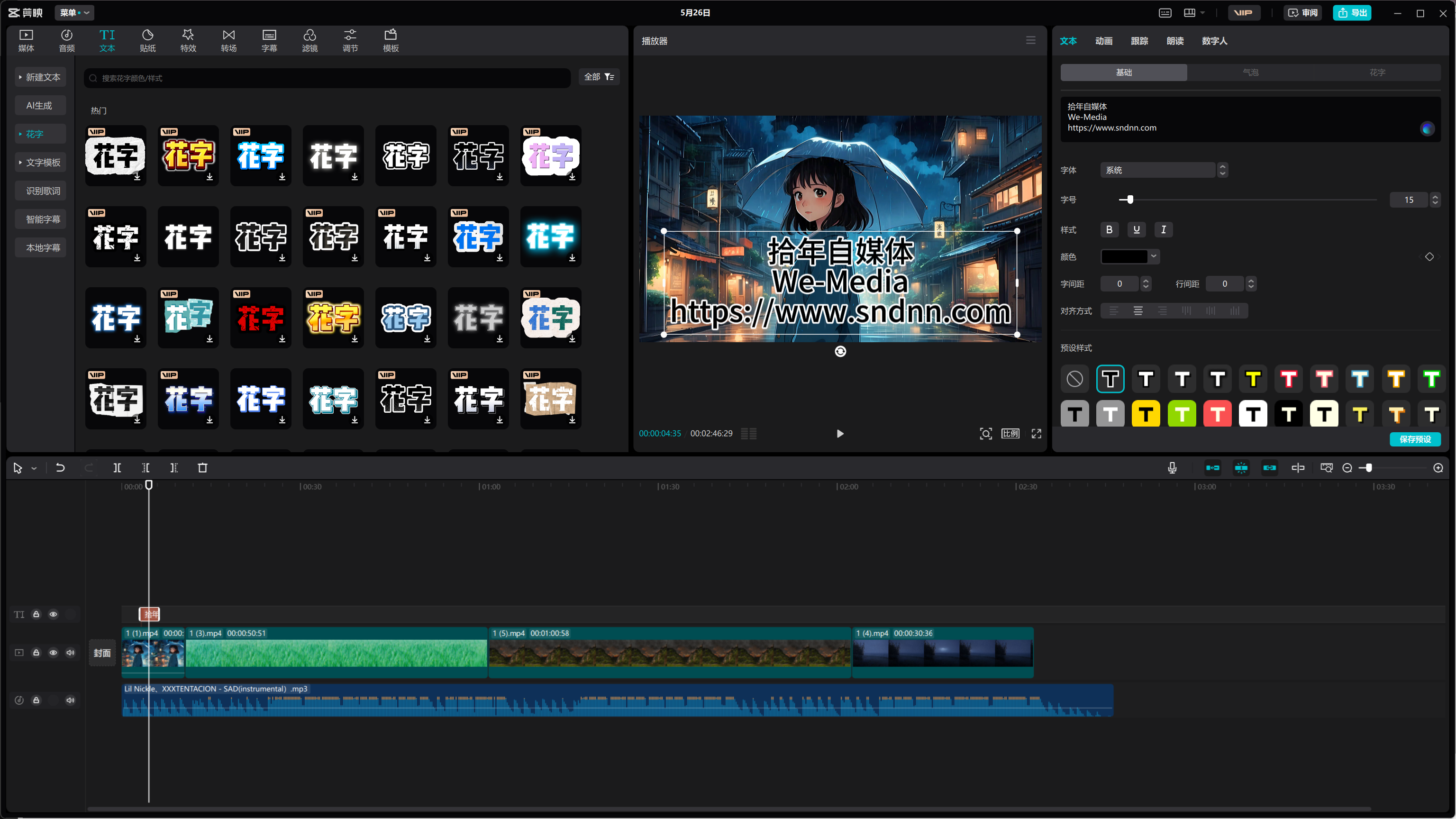Click the delete trash icon in timeline toolbar
The image size is (1456, 819).
[202, 467]
